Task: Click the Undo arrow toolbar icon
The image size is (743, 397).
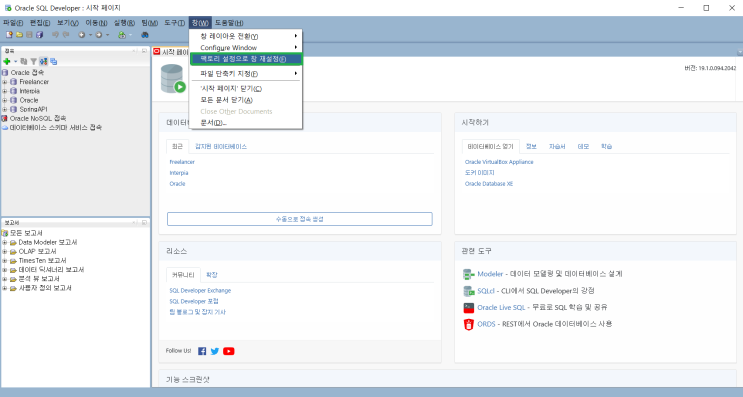Action: click(55, 35)
